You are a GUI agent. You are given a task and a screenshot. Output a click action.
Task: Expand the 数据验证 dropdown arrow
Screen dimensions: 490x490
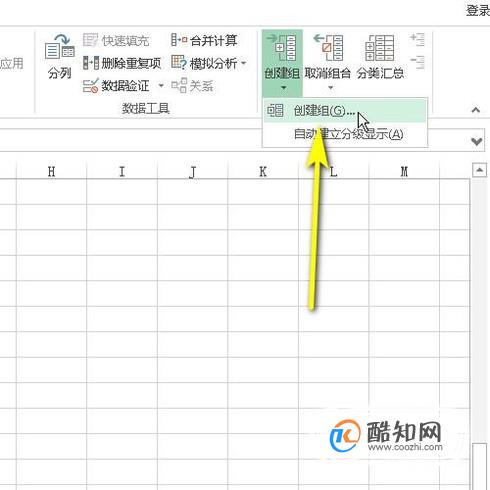click(161, 86)
